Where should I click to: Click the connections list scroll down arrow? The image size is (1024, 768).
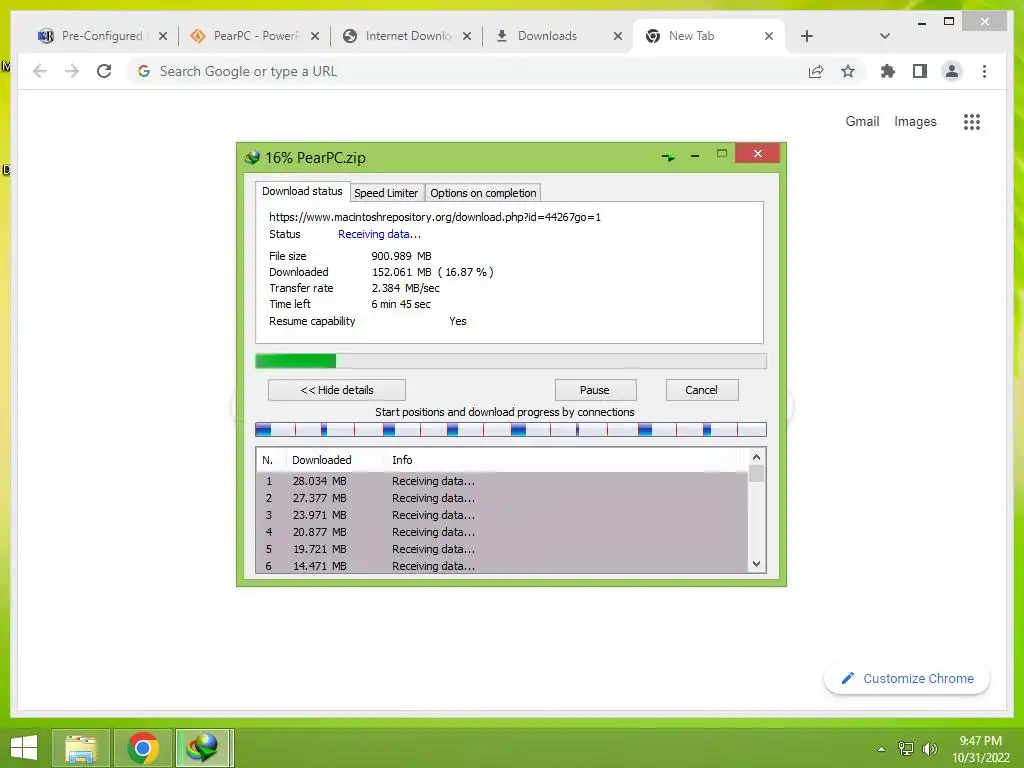pyautogui.click(x=756, y=564)
